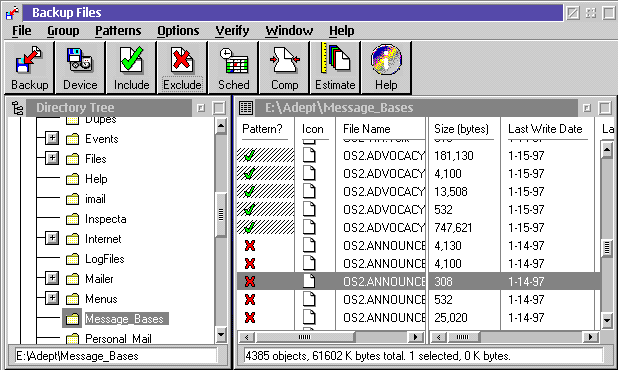618x370 pixels.
Task: Open the Help menu in menu bar
Action: click(x=341, y=31)
